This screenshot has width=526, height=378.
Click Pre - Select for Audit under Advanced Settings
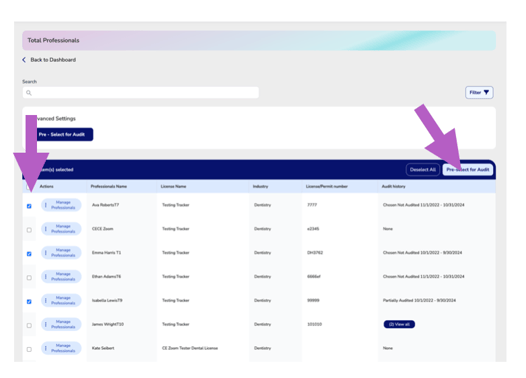tap(62, 134)
